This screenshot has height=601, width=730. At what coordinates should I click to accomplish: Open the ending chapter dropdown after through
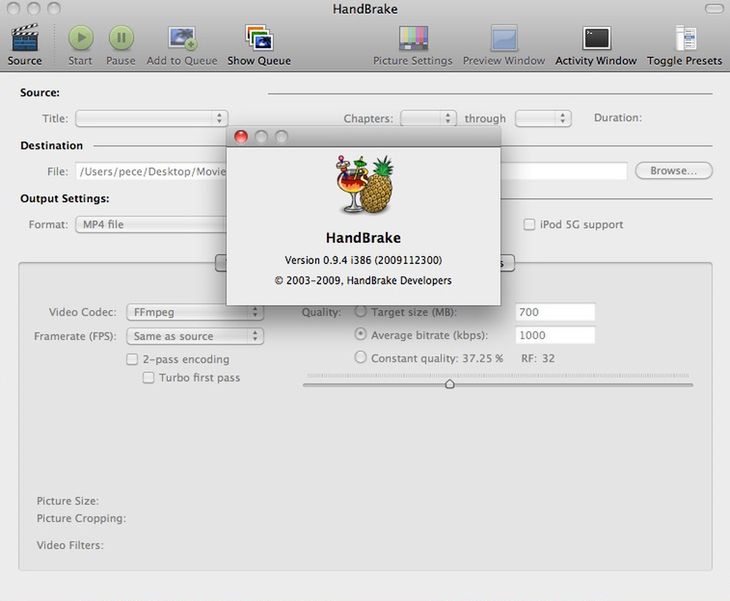(543, 118)
